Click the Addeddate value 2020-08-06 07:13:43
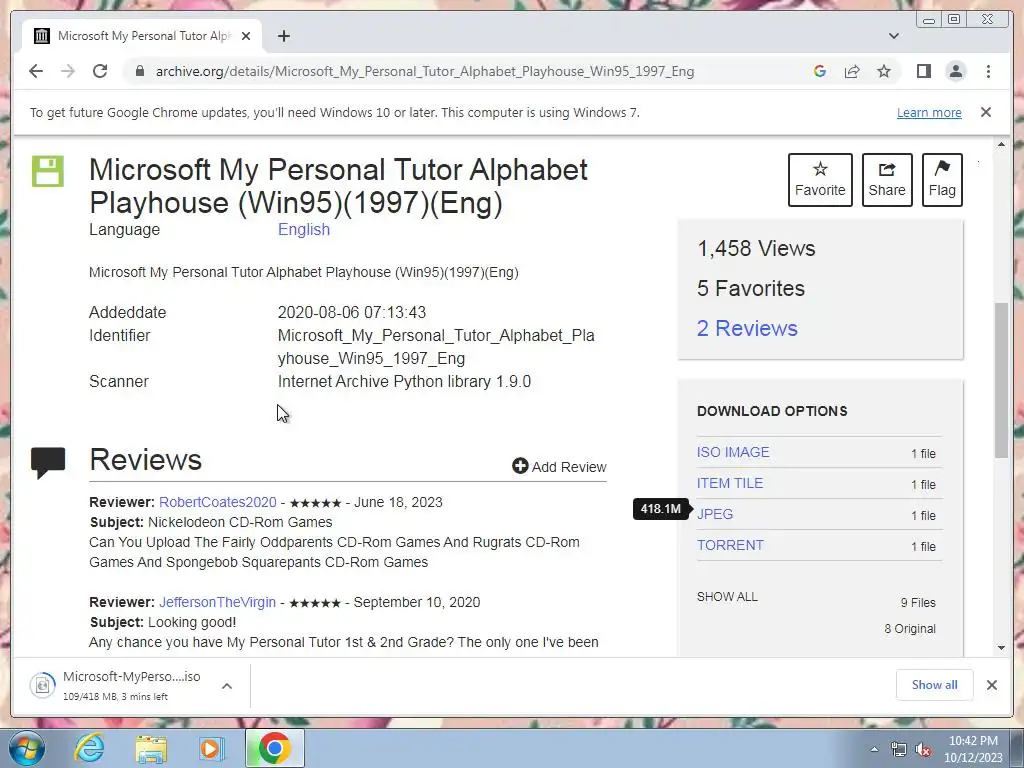This screenshot has width=1024, height=768. pyautogui.click(x=351, y=312)
